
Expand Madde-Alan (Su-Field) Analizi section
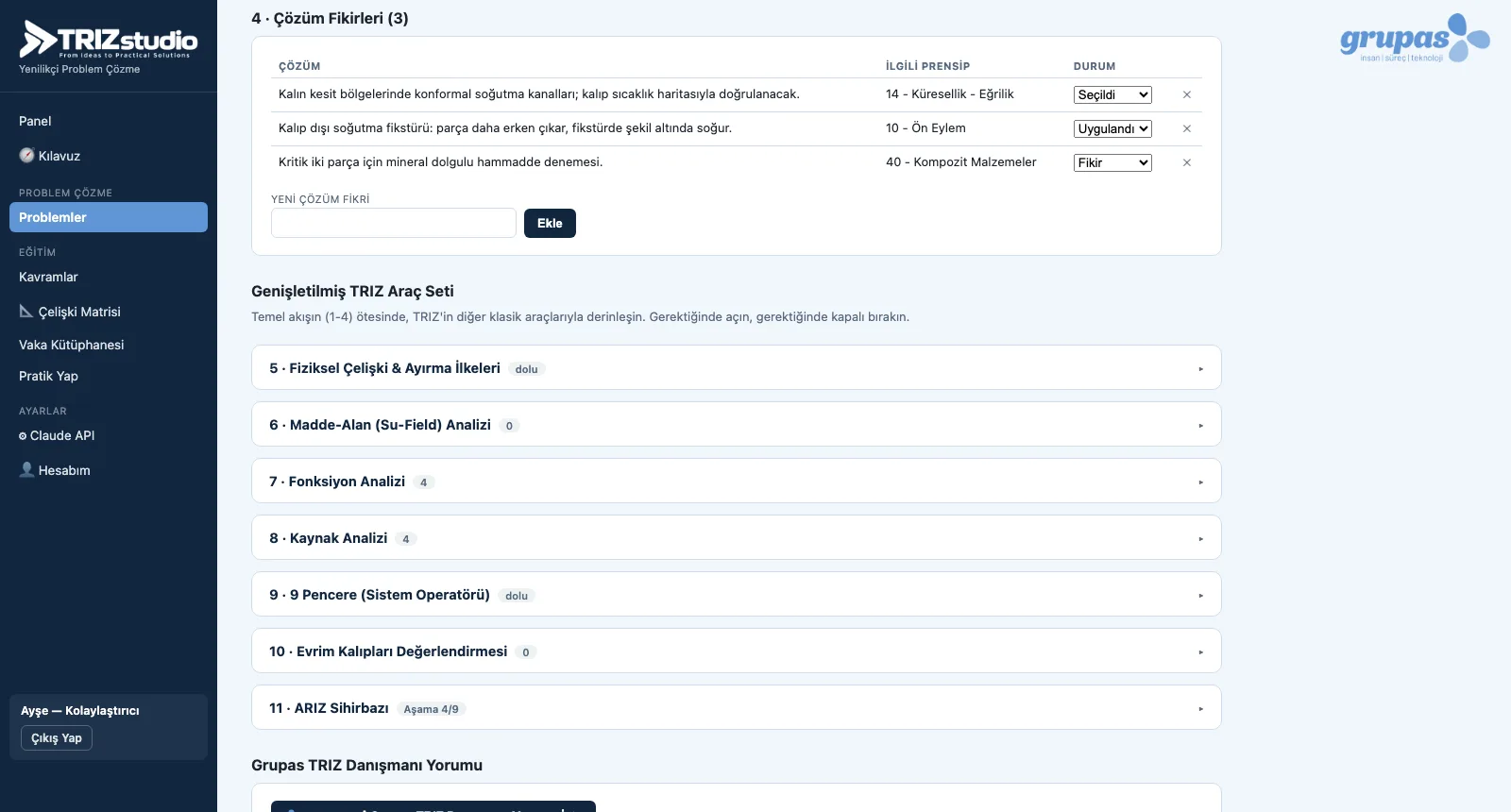point(737,424)
